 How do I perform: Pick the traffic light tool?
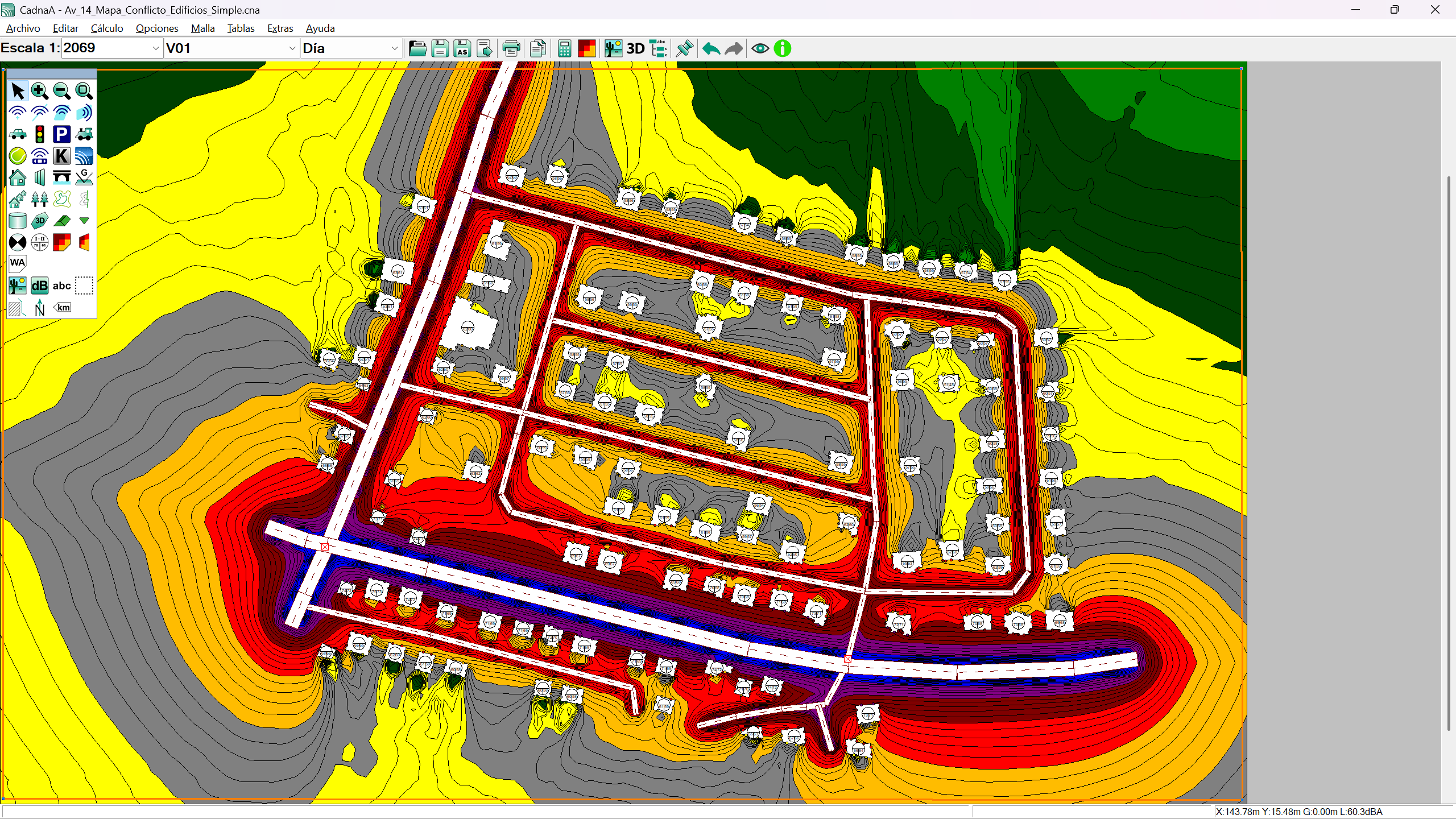[40, 134]
